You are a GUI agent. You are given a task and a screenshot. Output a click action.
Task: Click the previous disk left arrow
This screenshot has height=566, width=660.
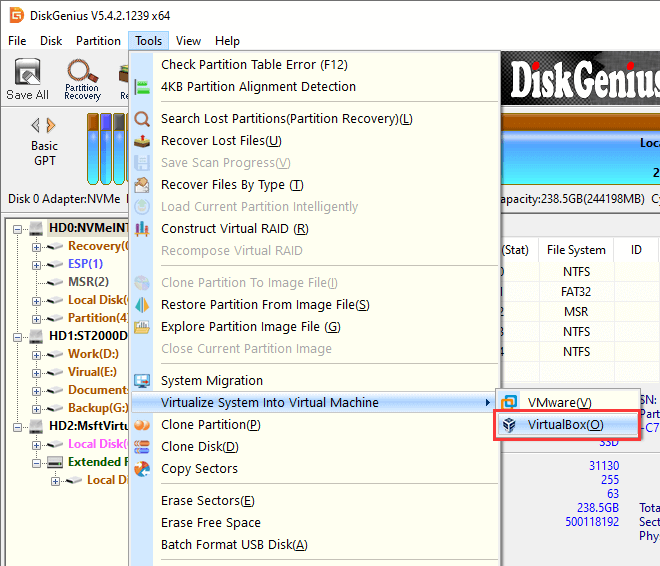[36, 125]
